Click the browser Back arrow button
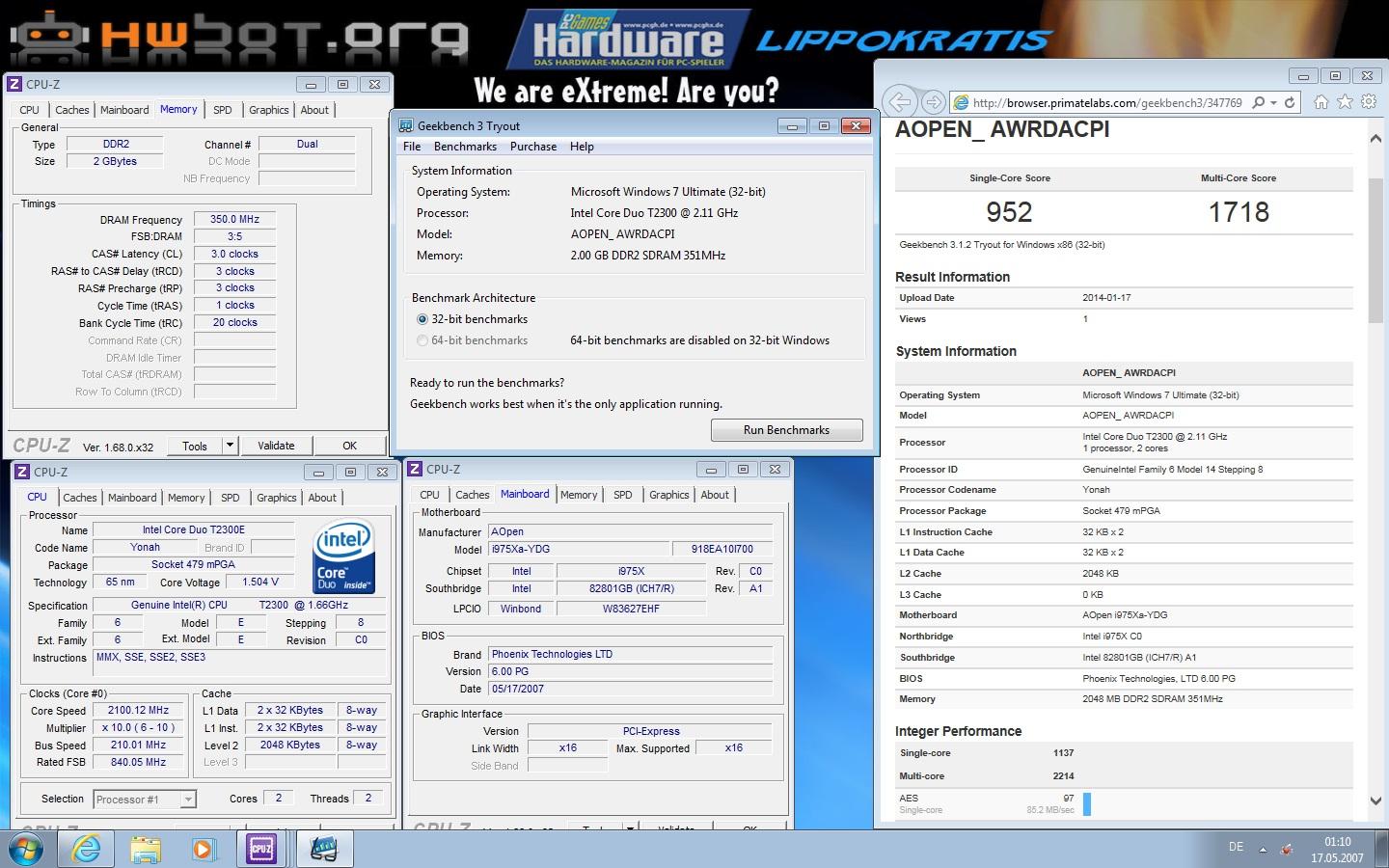 click(x=899, y=101)
